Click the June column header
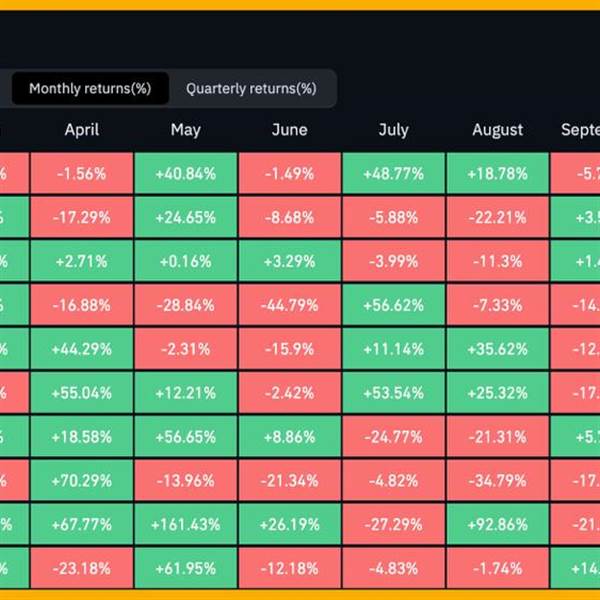Screen dimensions: 600x600 (289, 130)
